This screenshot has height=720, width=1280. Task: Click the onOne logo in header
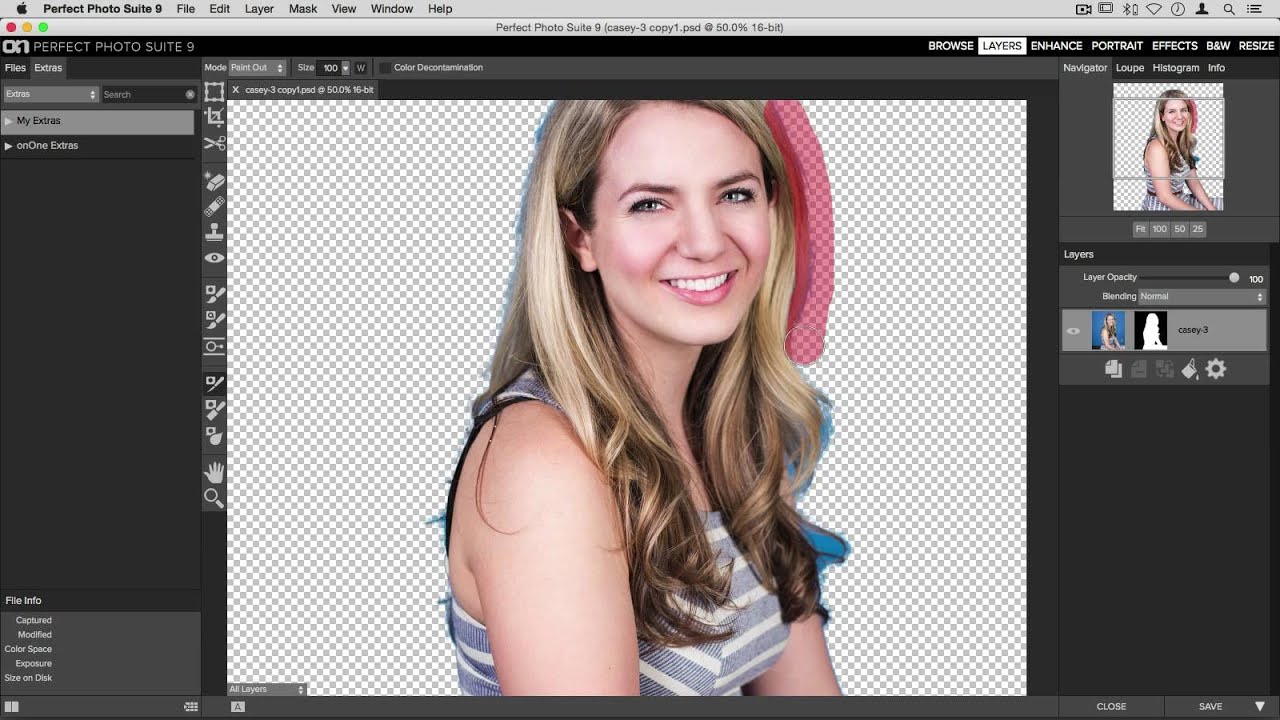pos(15,46)
